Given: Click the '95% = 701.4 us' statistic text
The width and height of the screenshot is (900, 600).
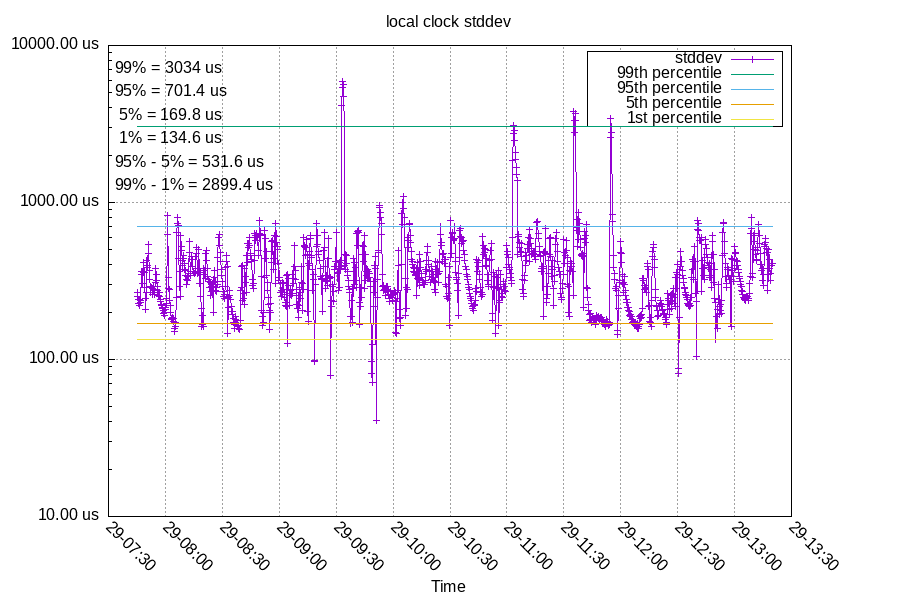Looking at the screenshot, I should coord(171,91).
